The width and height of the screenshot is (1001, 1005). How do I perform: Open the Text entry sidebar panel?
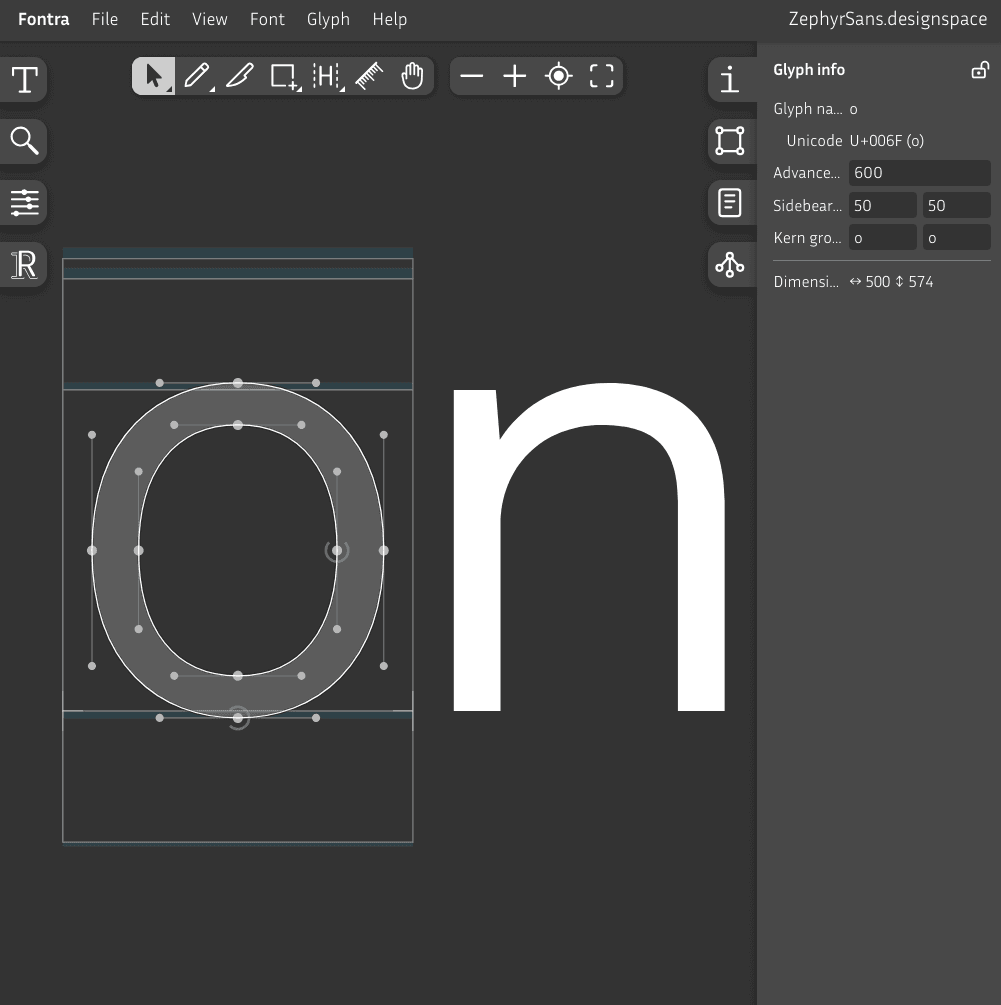pos(24,80)
